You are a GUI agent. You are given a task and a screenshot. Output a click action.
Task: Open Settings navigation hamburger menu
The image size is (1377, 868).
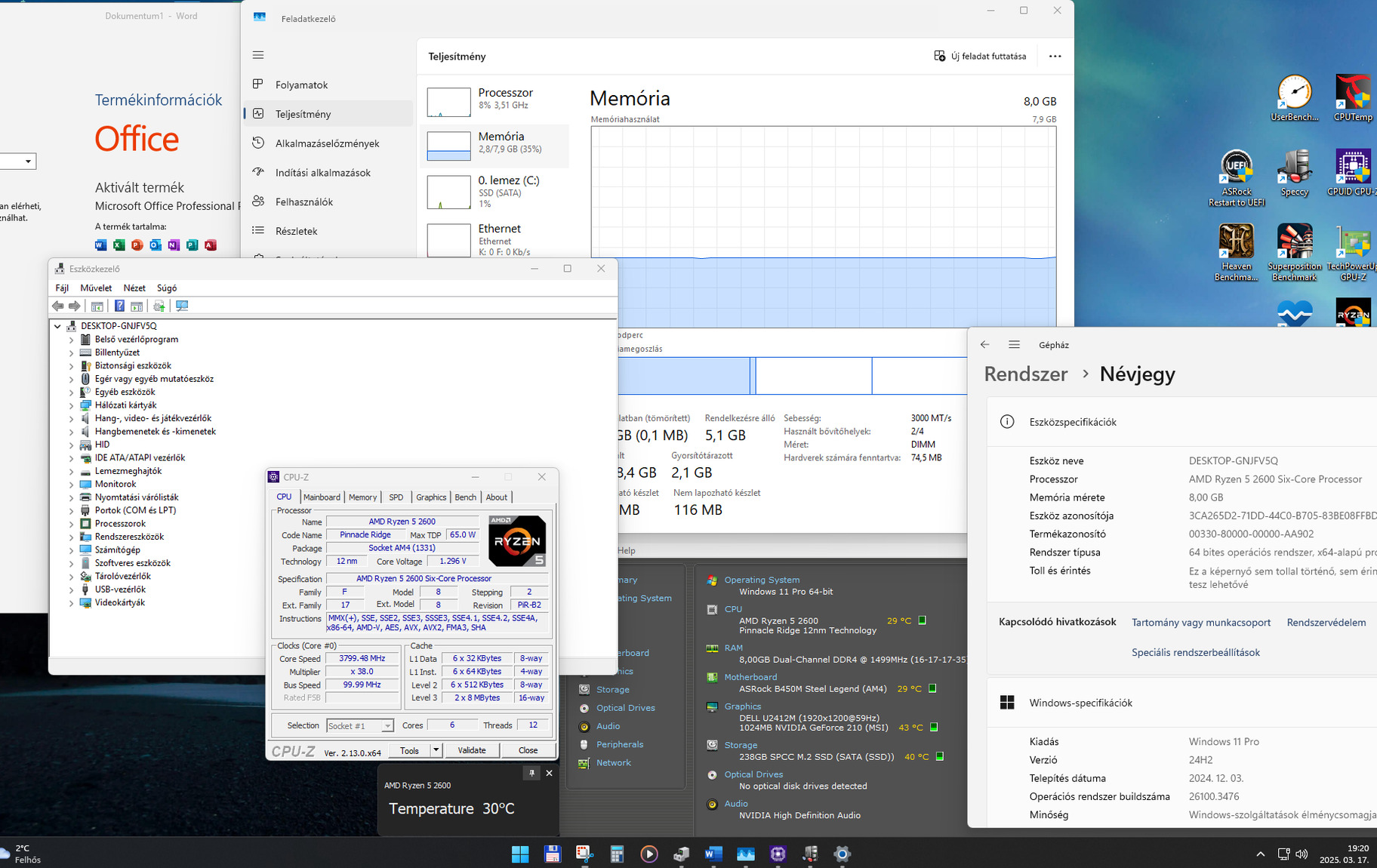coord(1014,345)
